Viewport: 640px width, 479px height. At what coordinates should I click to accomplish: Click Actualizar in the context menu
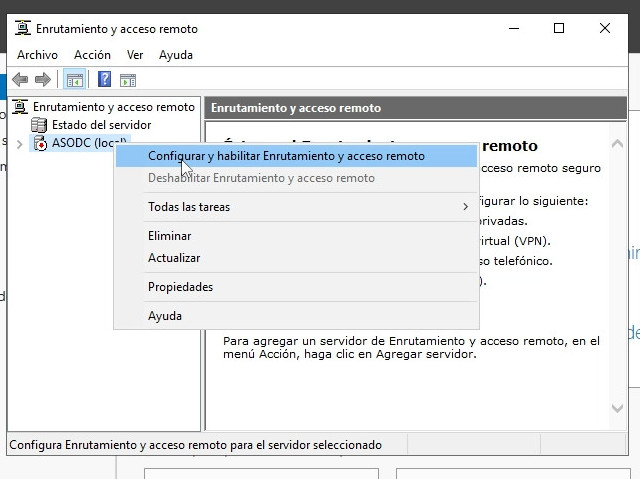pos(174,258)
